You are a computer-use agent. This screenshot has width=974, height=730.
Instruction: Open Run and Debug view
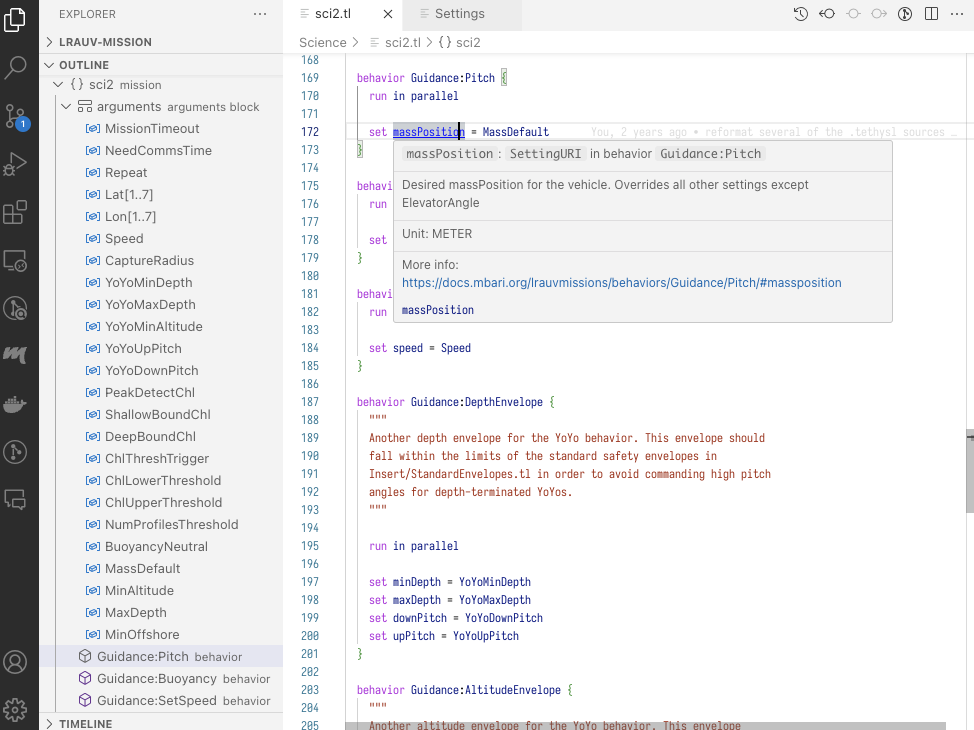pos(16,163)
